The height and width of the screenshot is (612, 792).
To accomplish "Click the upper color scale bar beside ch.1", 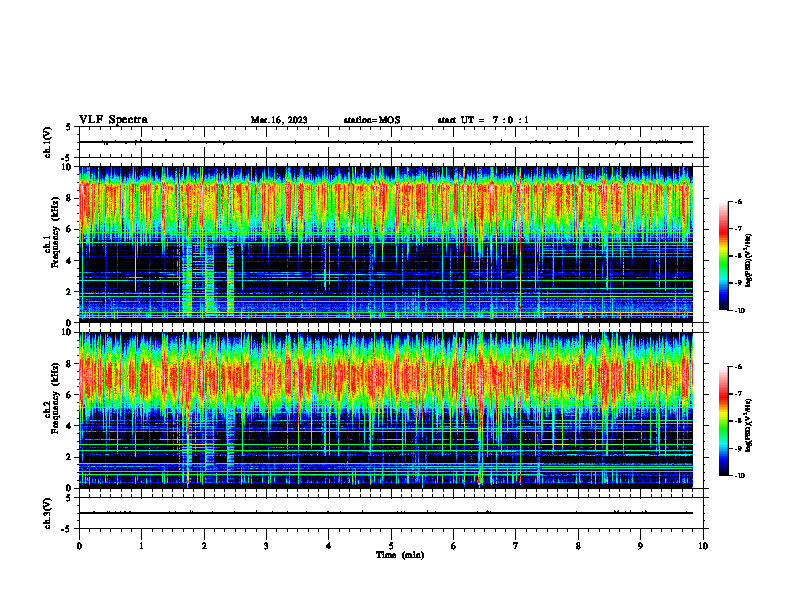I will 724,256.
